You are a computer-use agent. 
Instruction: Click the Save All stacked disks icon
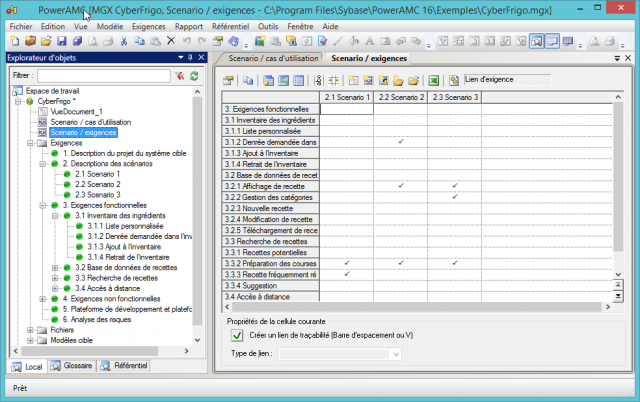click(x=77, y=41)
